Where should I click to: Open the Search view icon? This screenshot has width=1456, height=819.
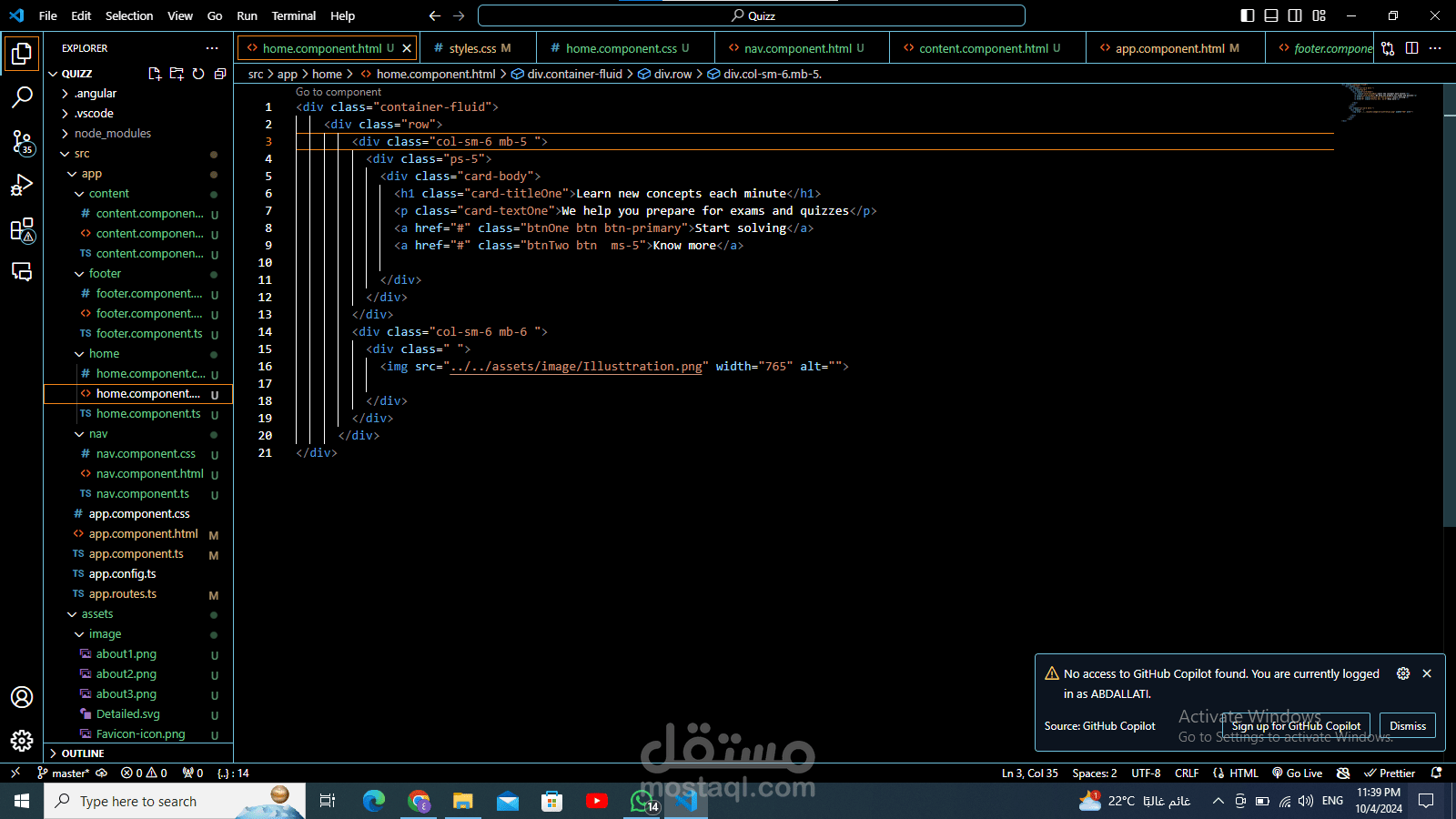click(x=22, y=96)
